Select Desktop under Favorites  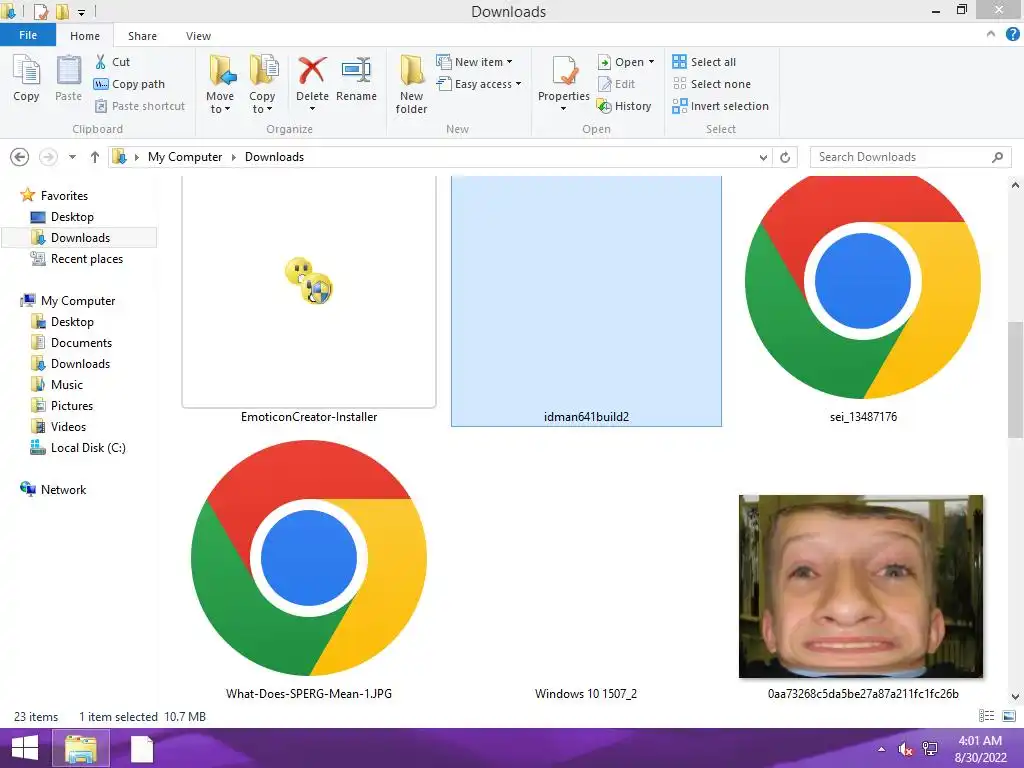[63, 217]
